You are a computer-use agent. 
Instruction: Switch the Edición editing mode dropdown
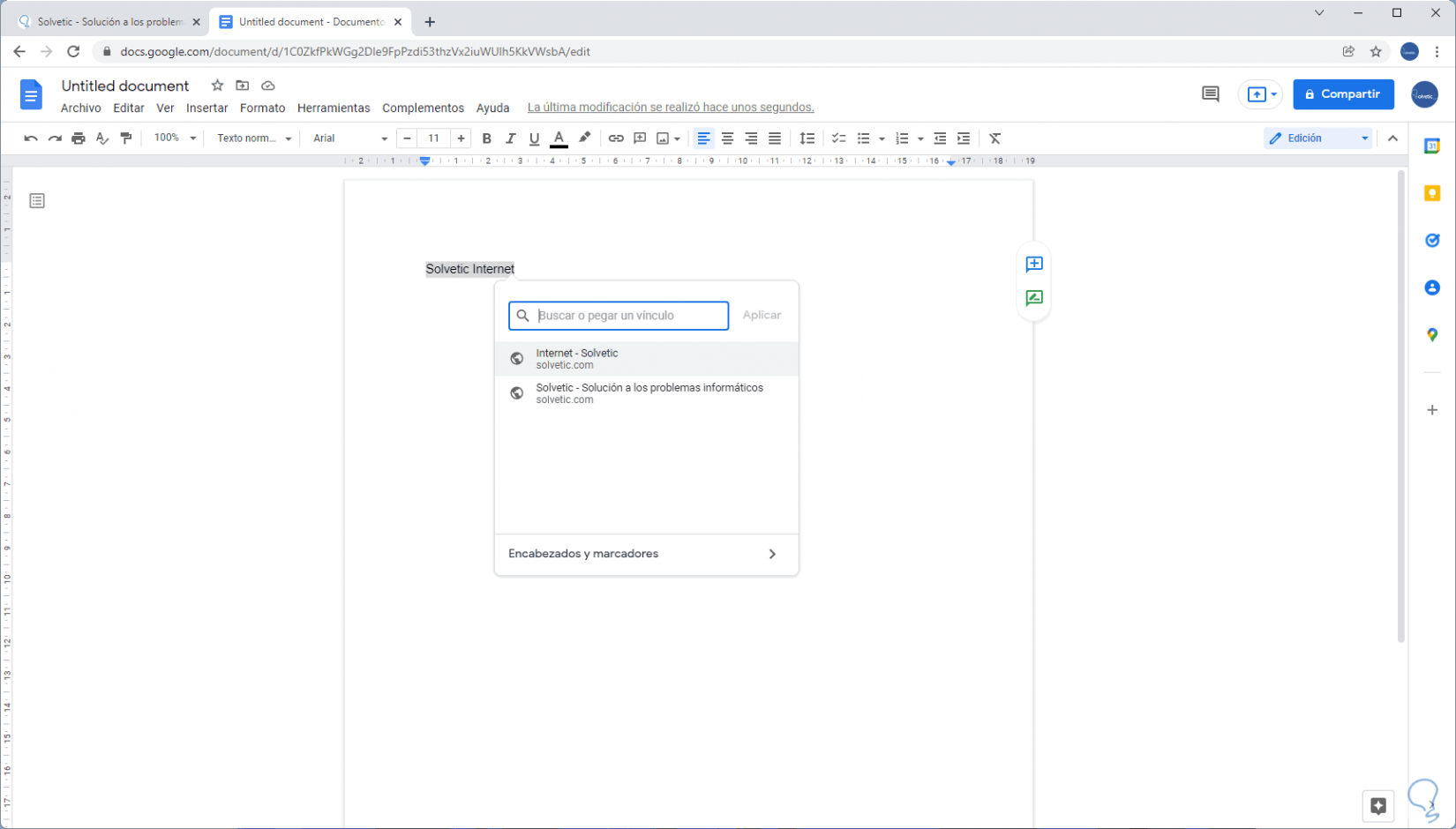click(x=1318, y=138)
